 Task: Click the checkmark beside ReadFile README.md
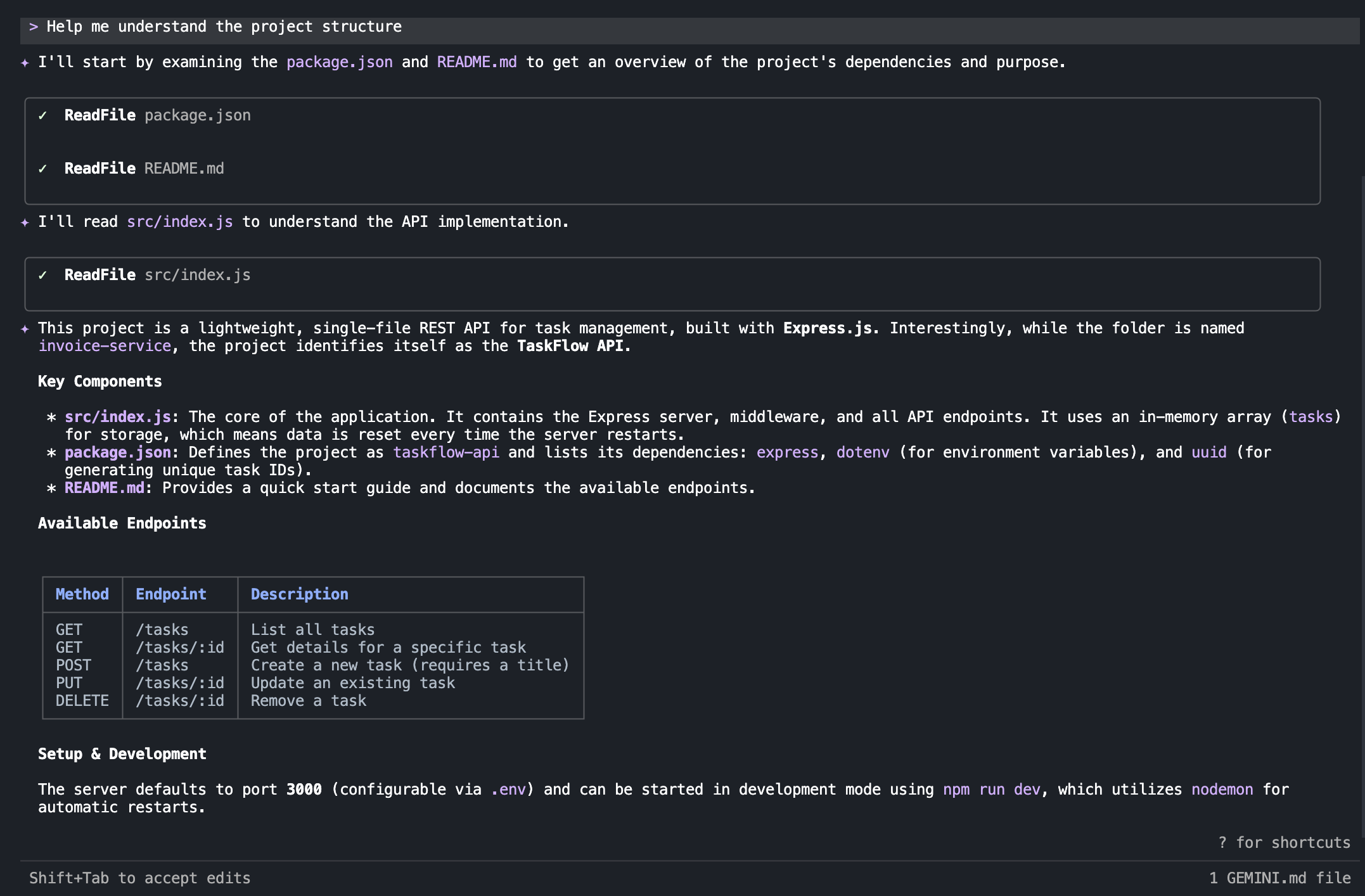43,168
